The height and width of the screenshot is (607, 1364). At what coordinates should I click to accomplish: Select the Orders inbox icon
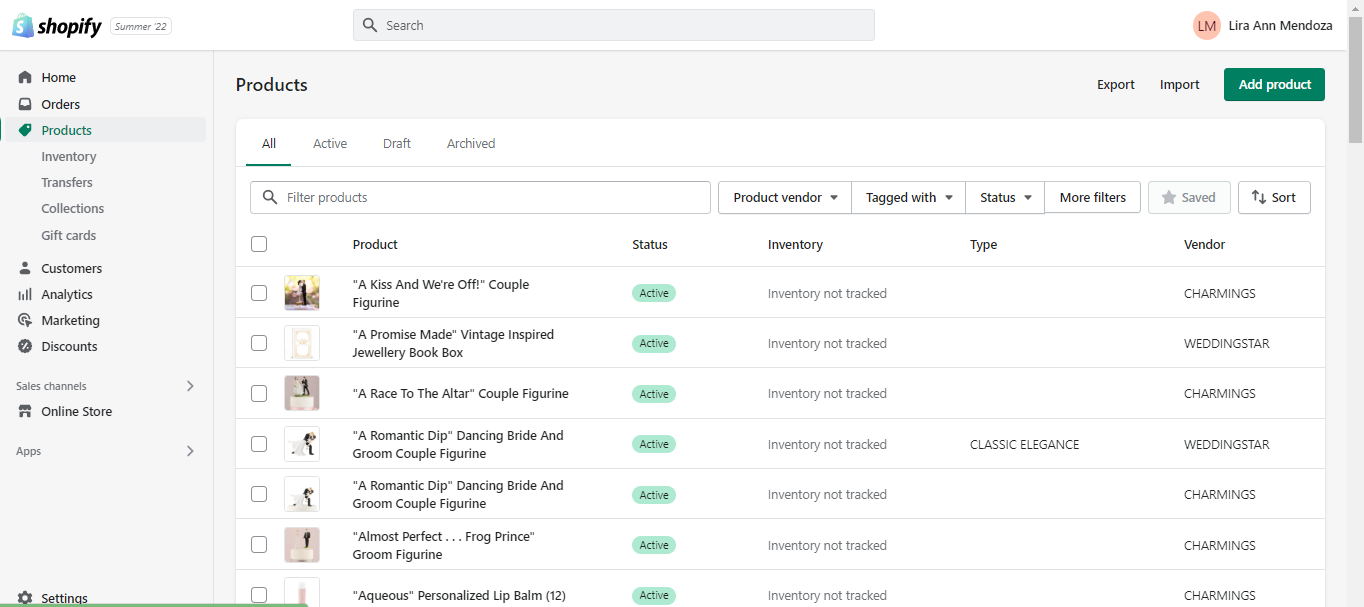[25, 104]
